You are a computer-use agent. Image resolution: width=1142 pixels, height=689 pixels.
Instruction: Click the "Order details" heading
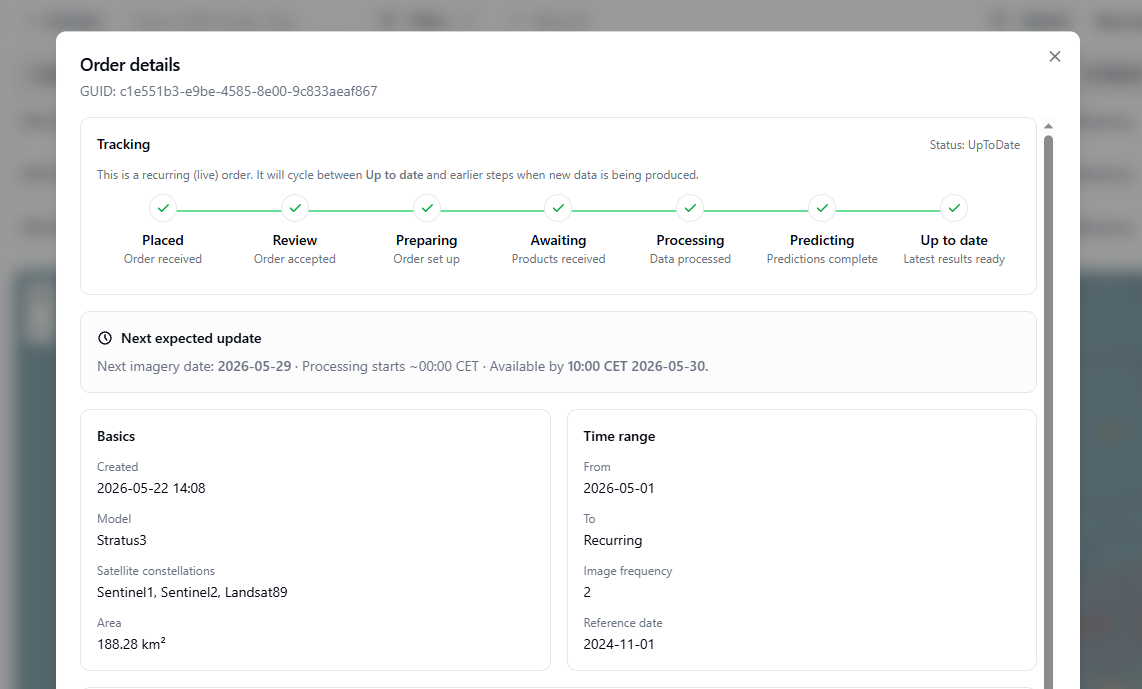pos(130,65)
